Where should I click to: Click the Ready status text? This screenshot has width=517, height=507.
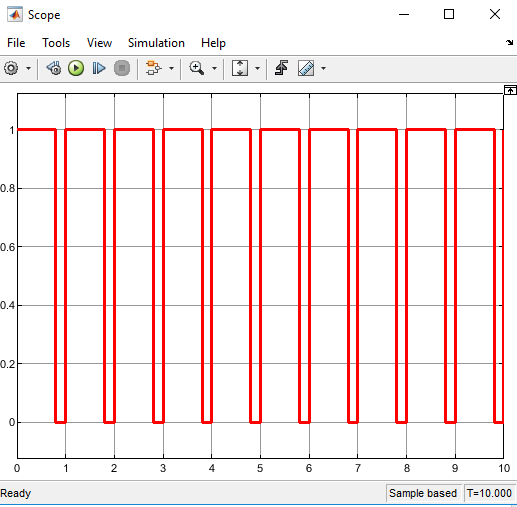[x=16, y=493]
